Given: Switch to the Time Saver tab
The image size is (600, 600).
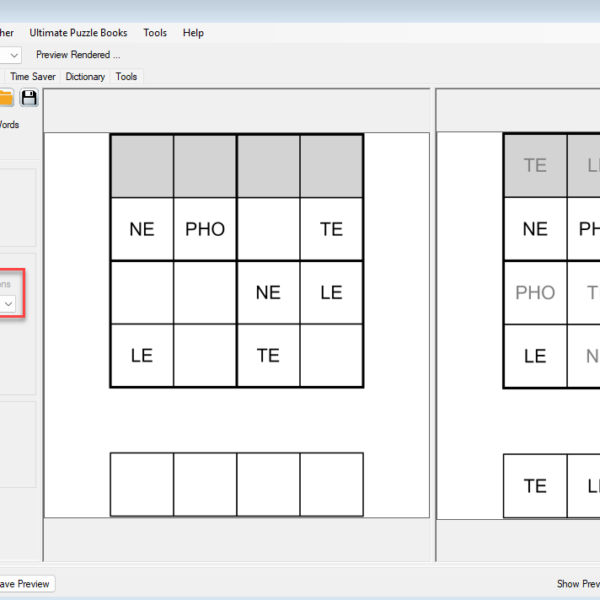Looking at the screenshot, I should click(x=34, y=76).
